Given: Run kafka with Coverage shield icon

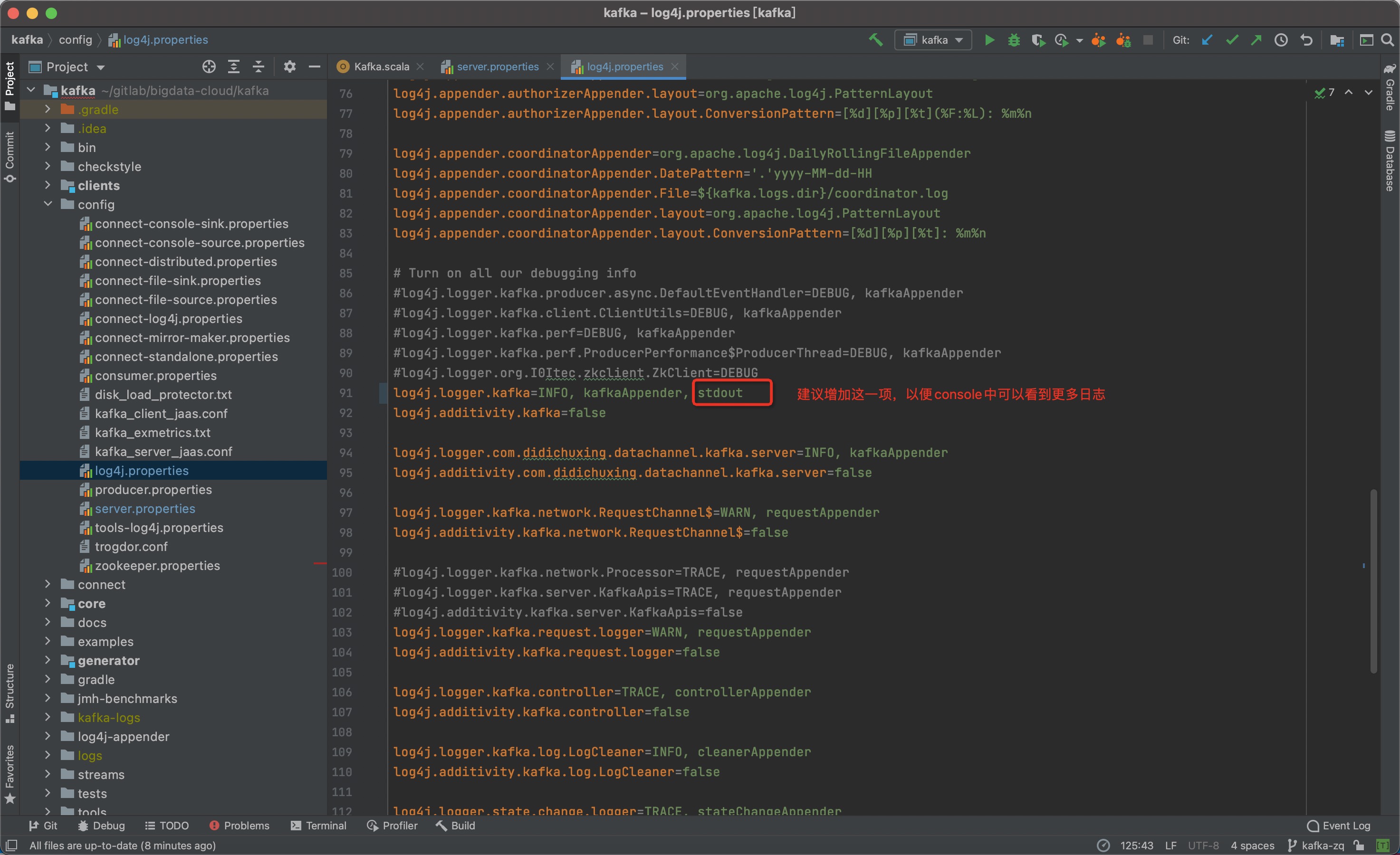Looking at the screenshot, I should [1039, 40].
